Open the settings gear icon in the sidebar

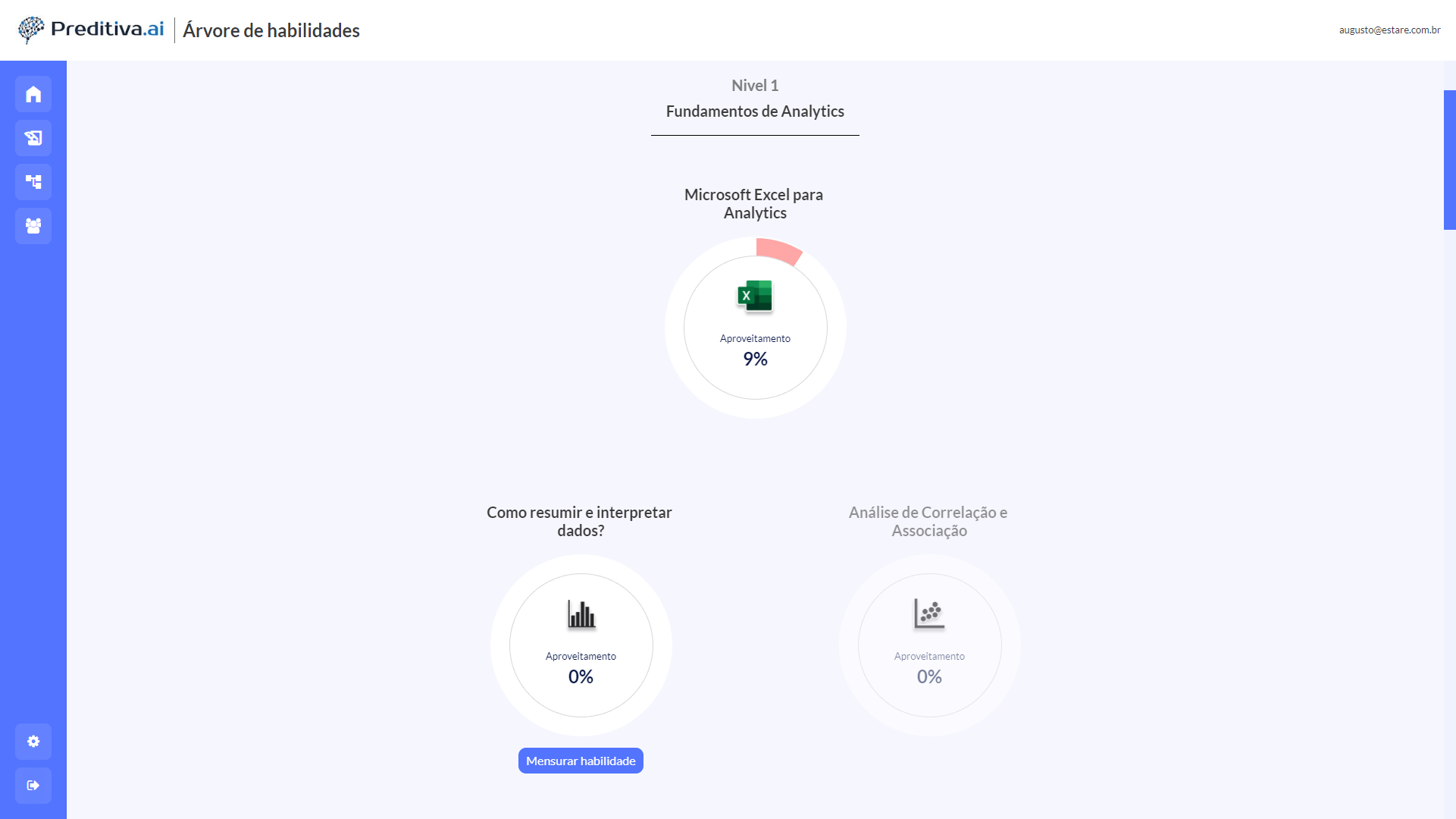coord(33,742)
